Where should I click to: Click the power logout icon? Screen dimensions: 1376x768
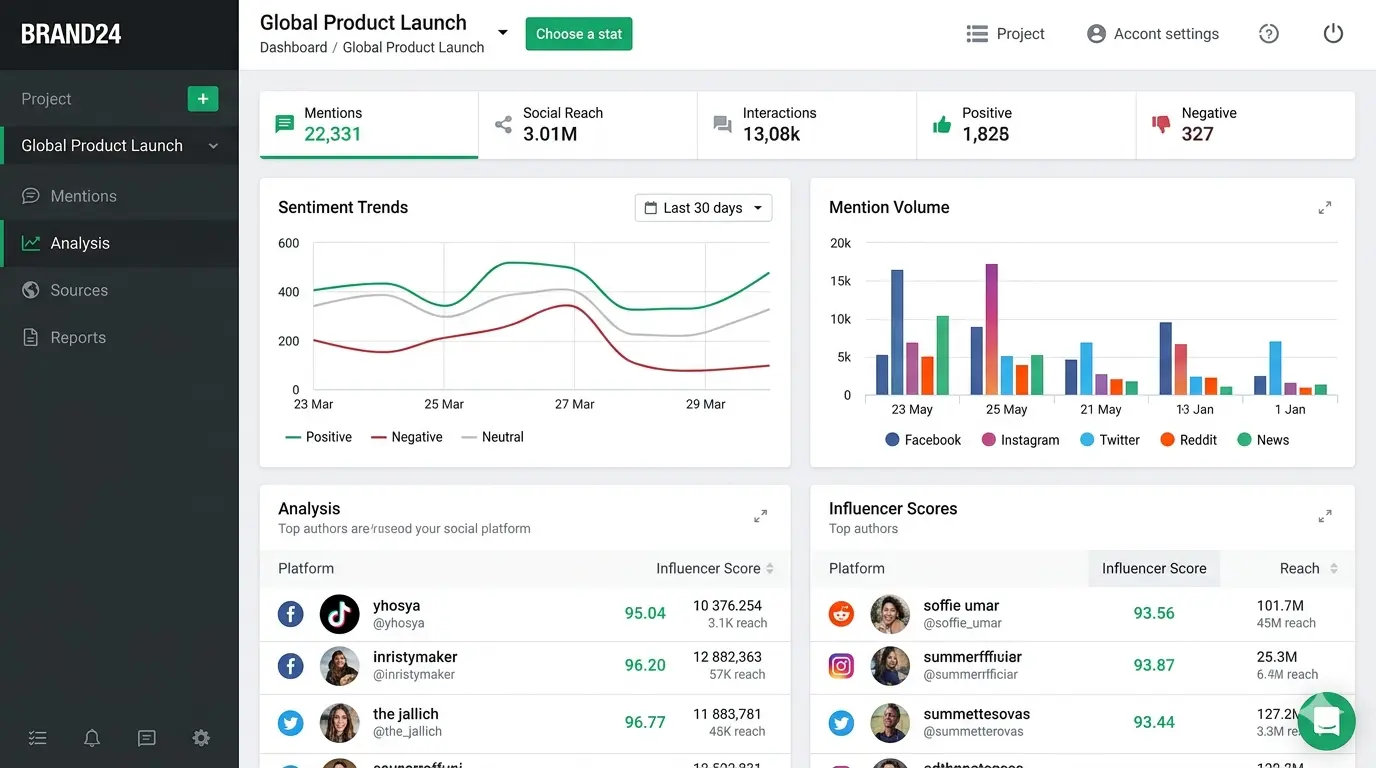1333,34
